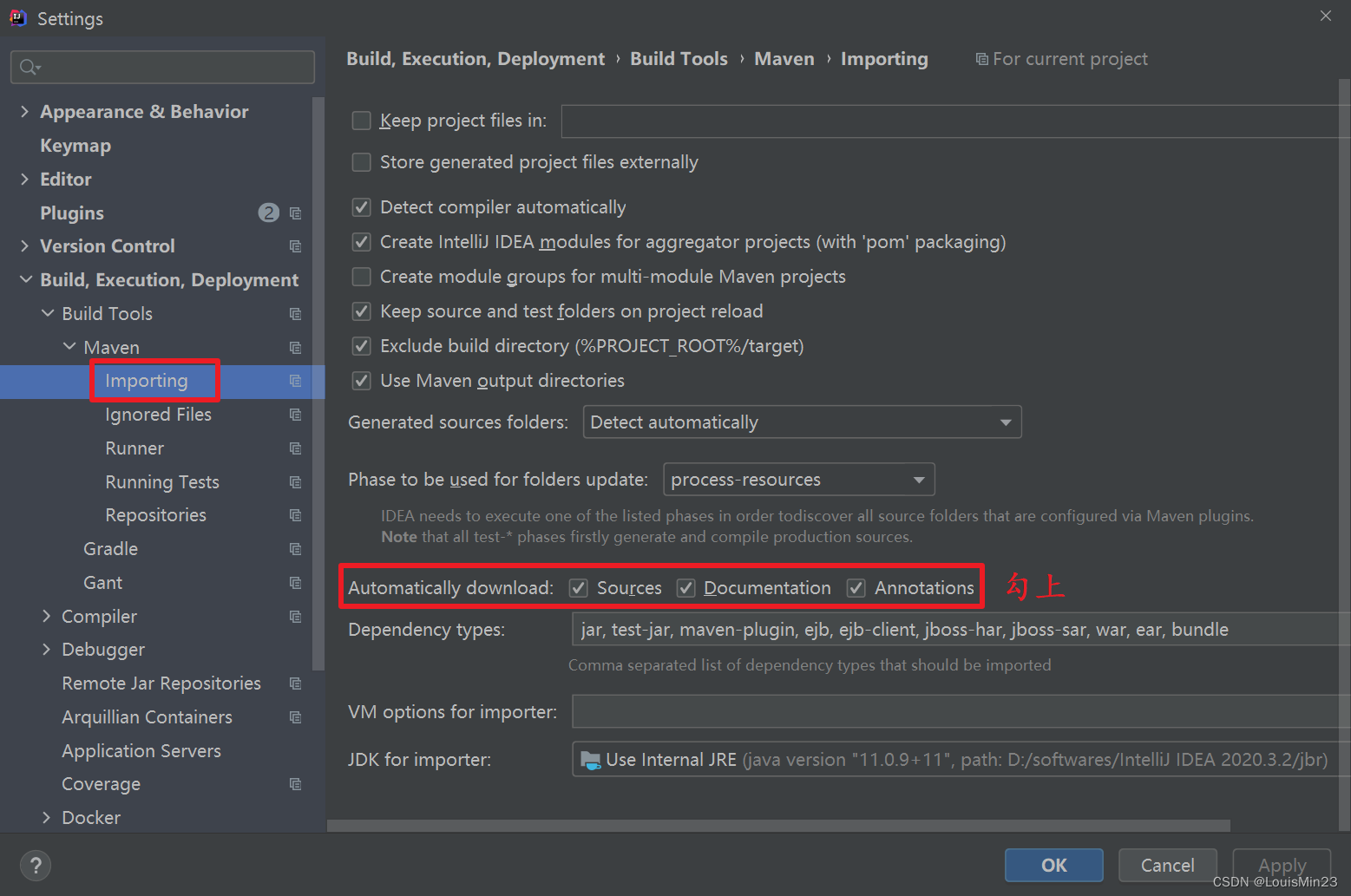Expand the Editor section
This screenshot has width=1351, height=896.
tap(24, 180)
